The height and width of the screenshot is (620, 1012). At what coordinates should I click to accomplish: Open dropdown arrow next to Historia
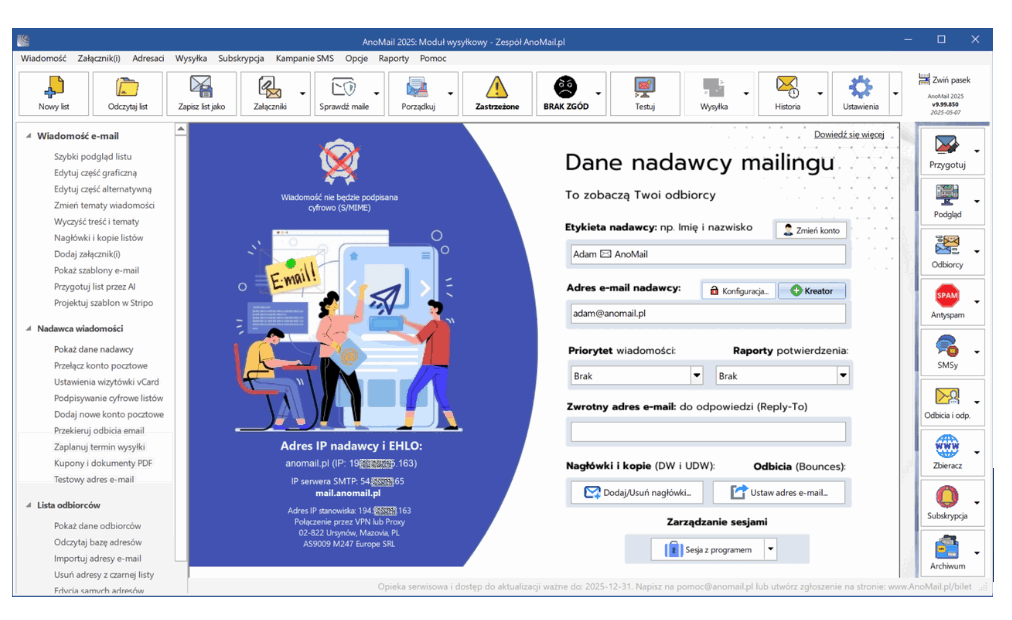click(820, 94)
